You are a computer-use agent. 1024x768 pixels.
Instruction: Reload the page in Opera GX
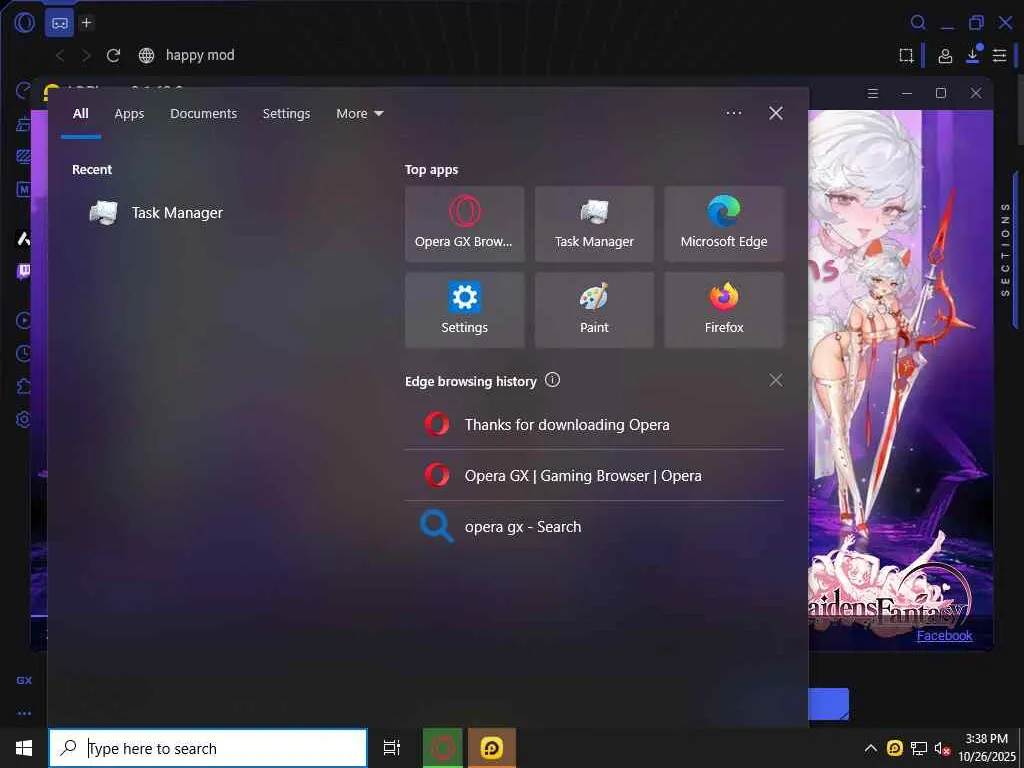click(113, 56)
